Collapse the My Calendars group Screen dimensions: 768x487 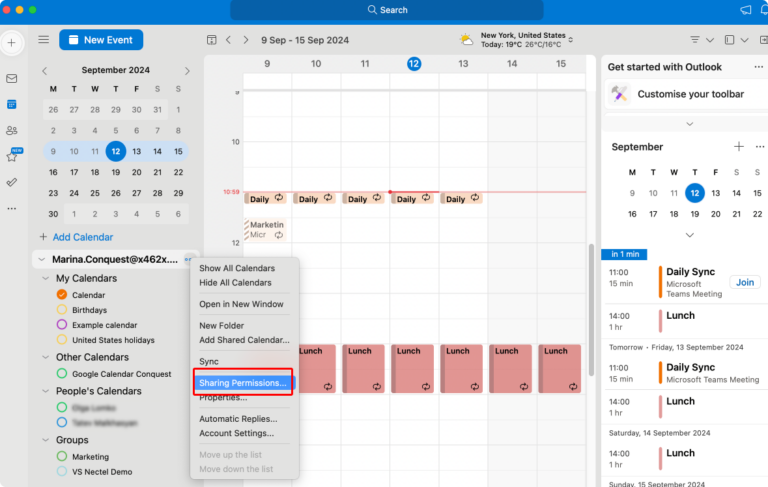[x=47, y=278]
